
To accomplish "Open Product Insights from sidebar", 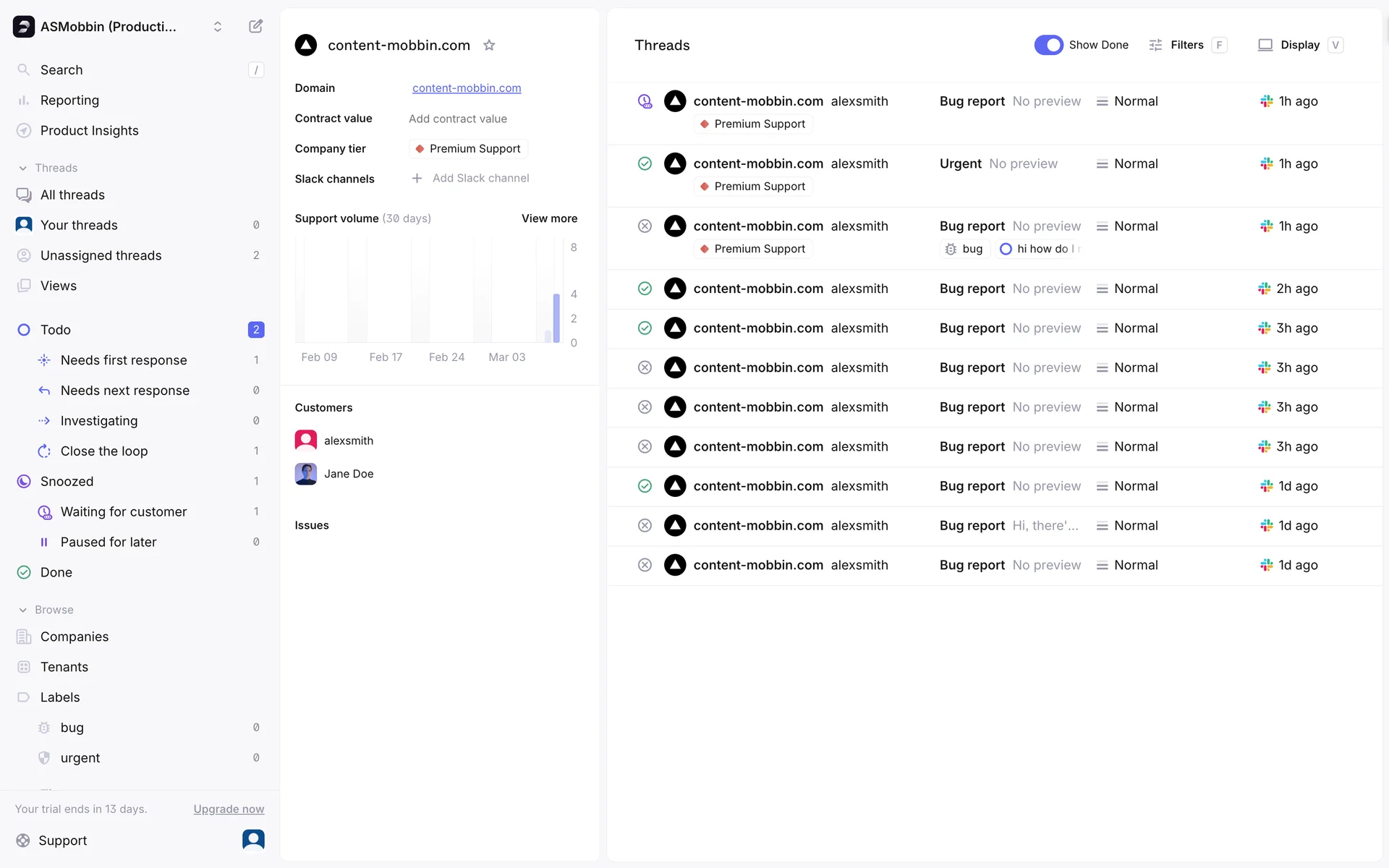I will [89, 130].
